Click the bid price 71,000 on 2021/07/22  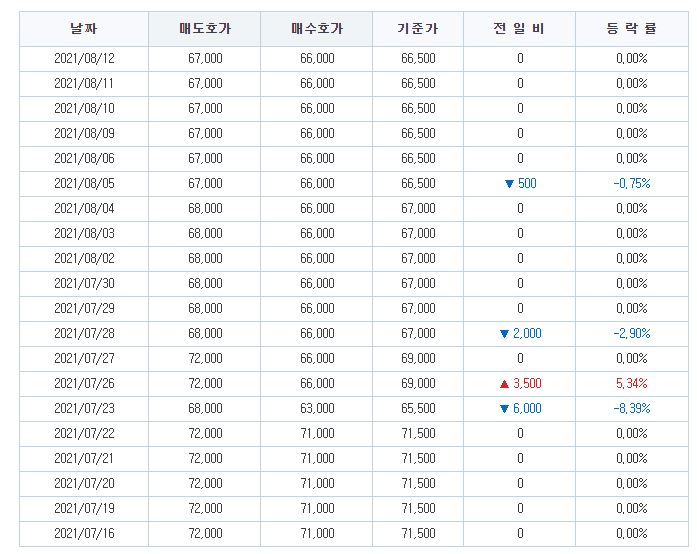click(317, 433)
